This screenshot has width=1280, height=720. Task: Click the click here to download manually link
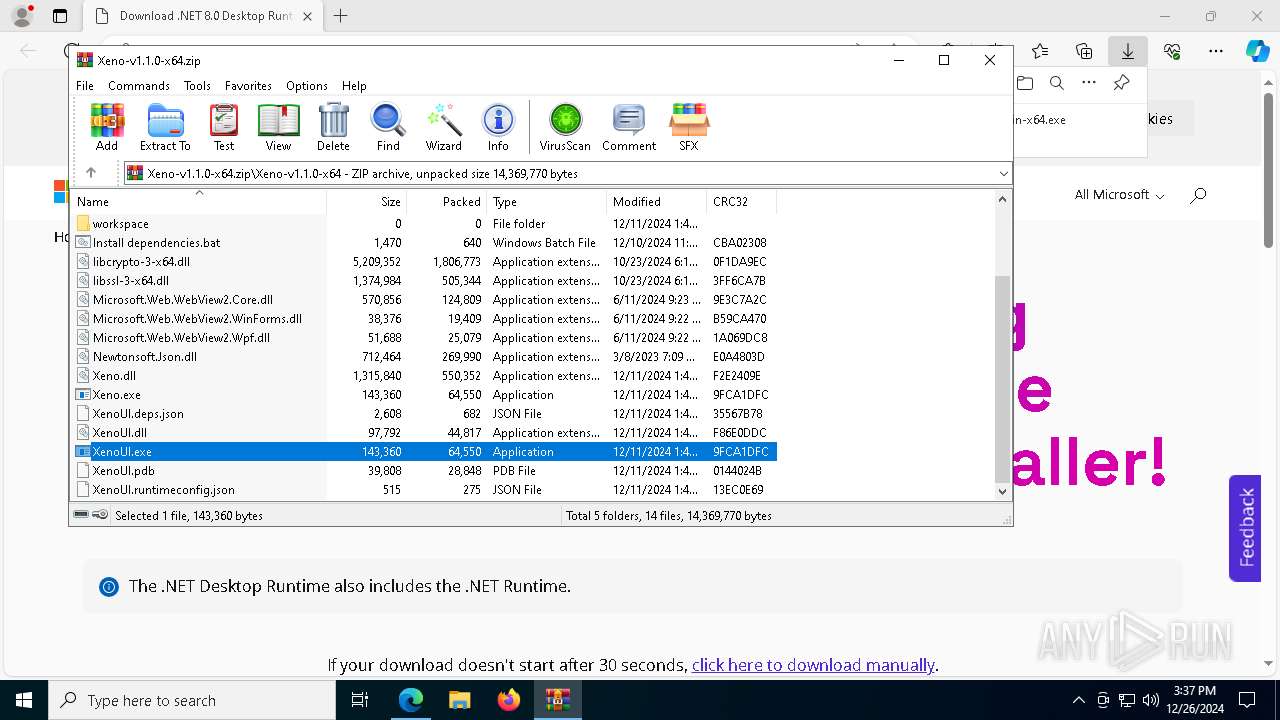tap(813, 665)
